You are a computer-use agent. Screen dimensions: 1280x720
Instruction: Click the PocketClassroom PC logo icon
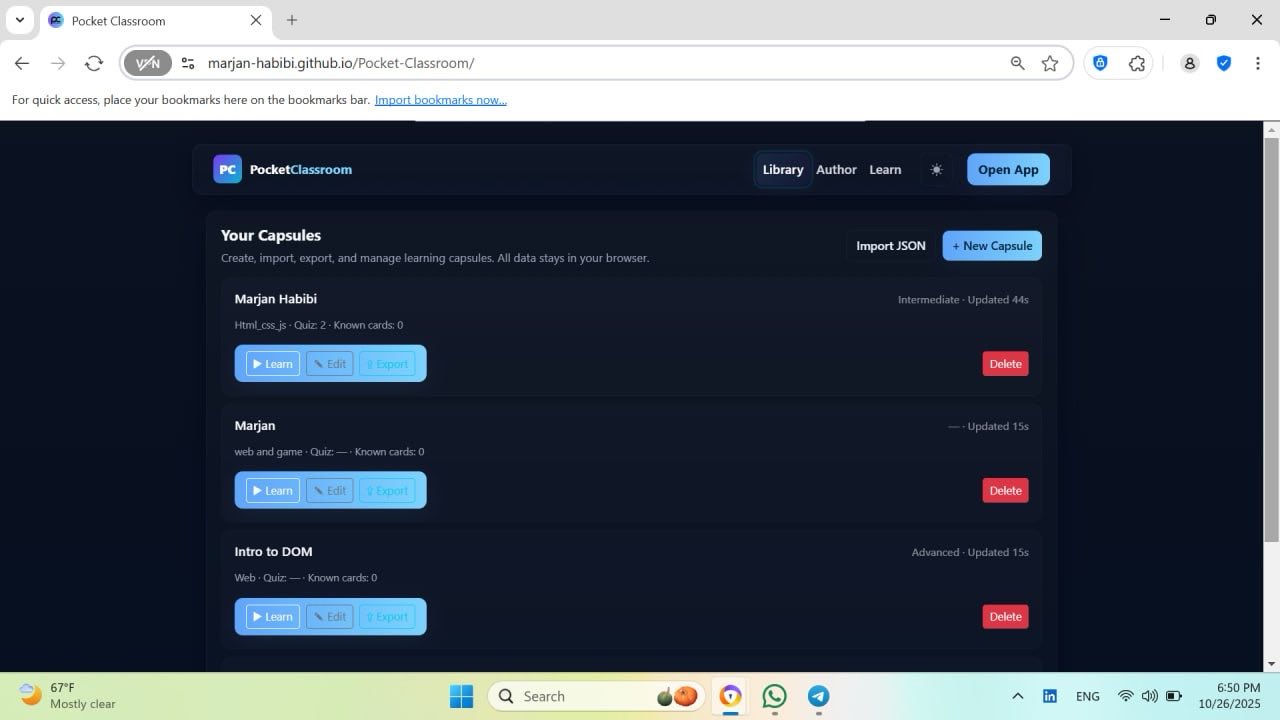click(x=228, y=169)
